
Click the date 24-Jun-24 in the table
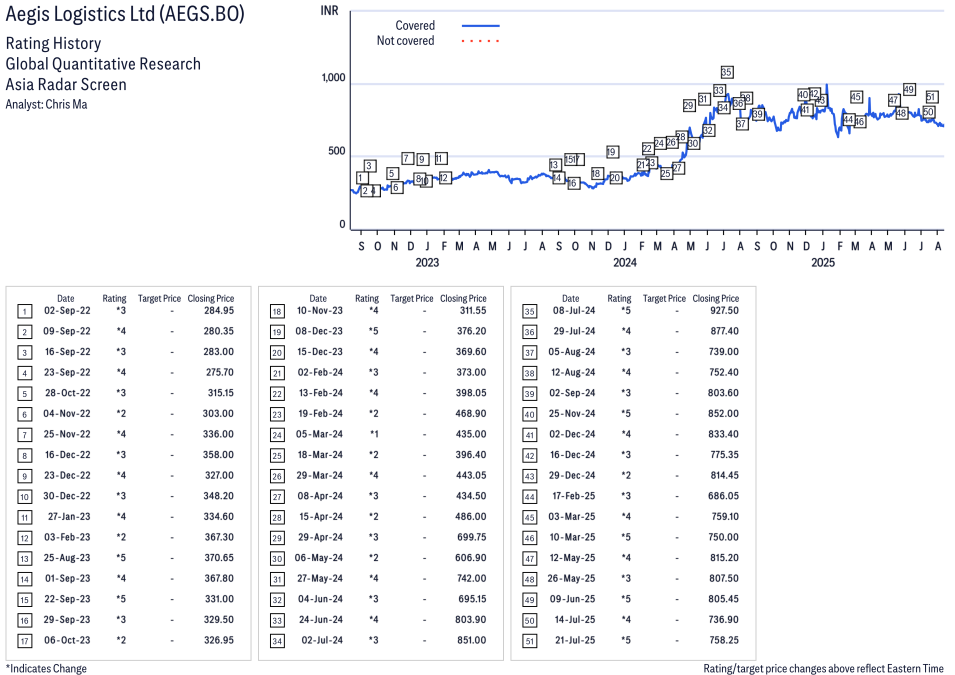click(x=320, y=620)
